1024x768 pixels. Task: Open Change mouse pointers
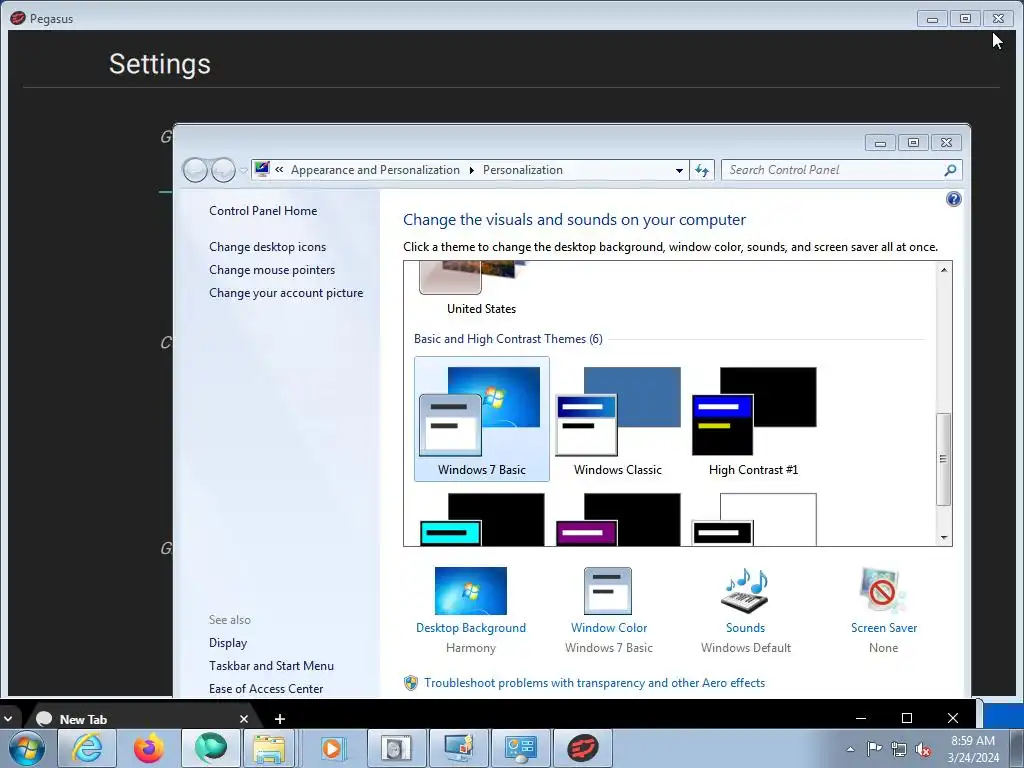point(272,270)
